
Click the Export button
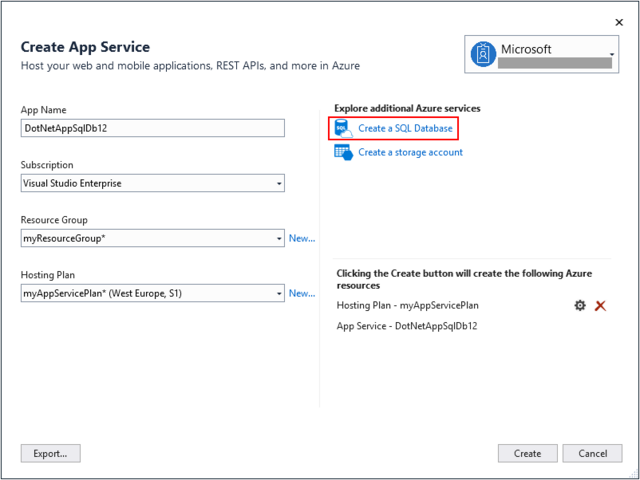51,453
